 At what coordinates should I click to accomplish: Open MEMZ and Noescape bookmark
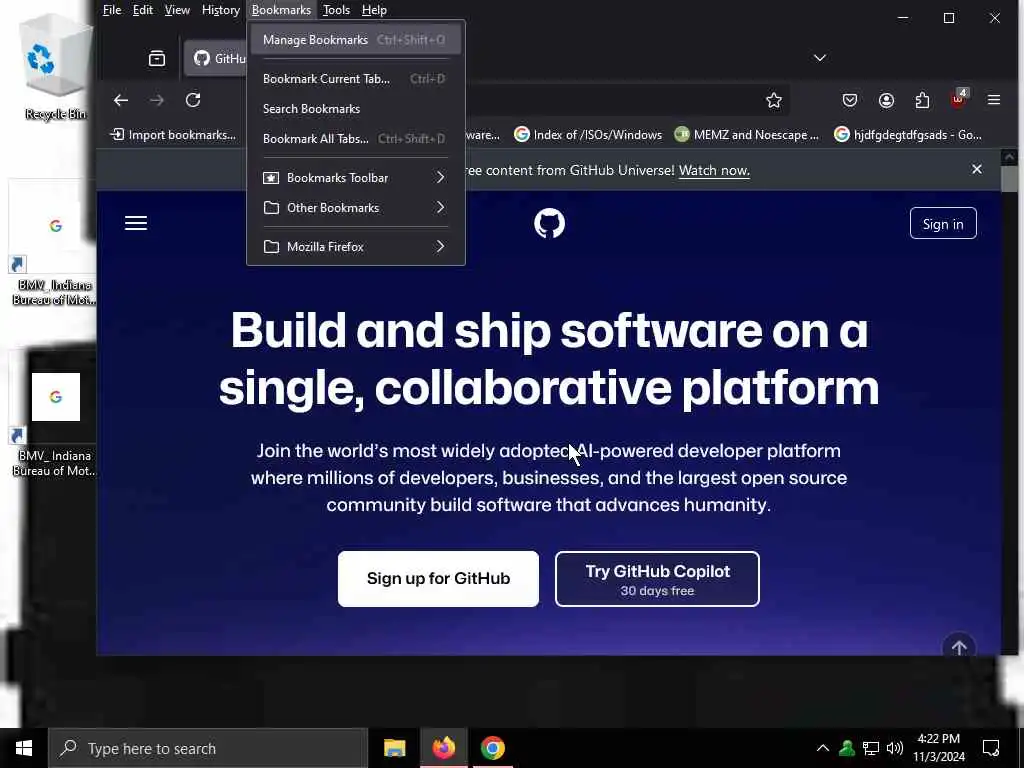coord(746,135)
